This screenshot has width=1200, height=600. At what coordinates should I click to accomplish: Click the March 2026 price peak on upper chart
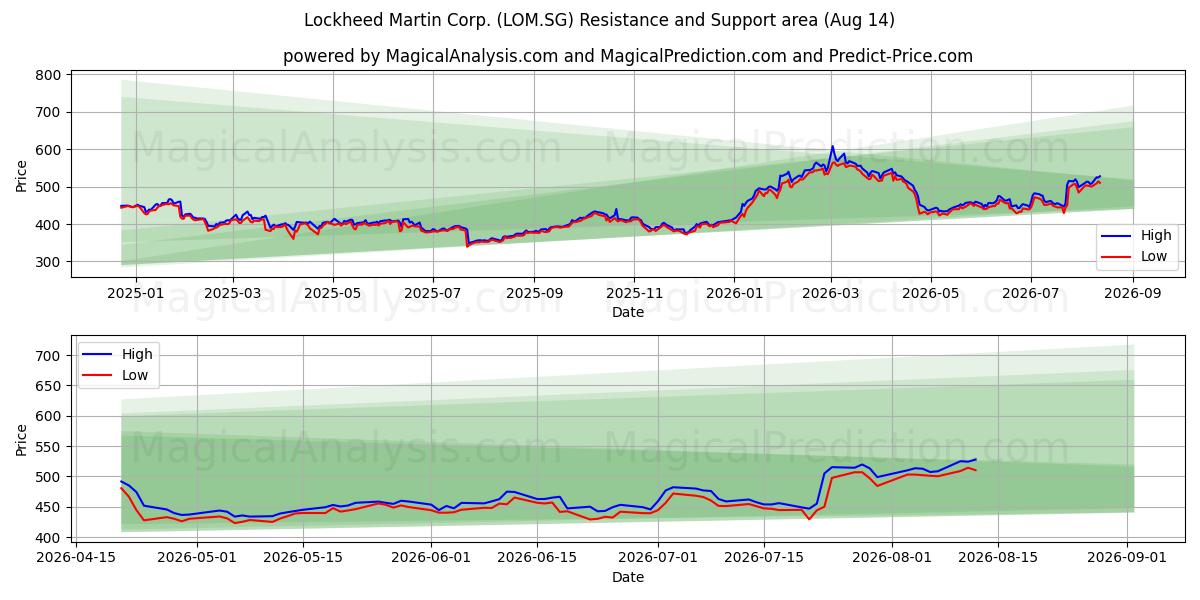pyautogui.click(x=832, y=147)
